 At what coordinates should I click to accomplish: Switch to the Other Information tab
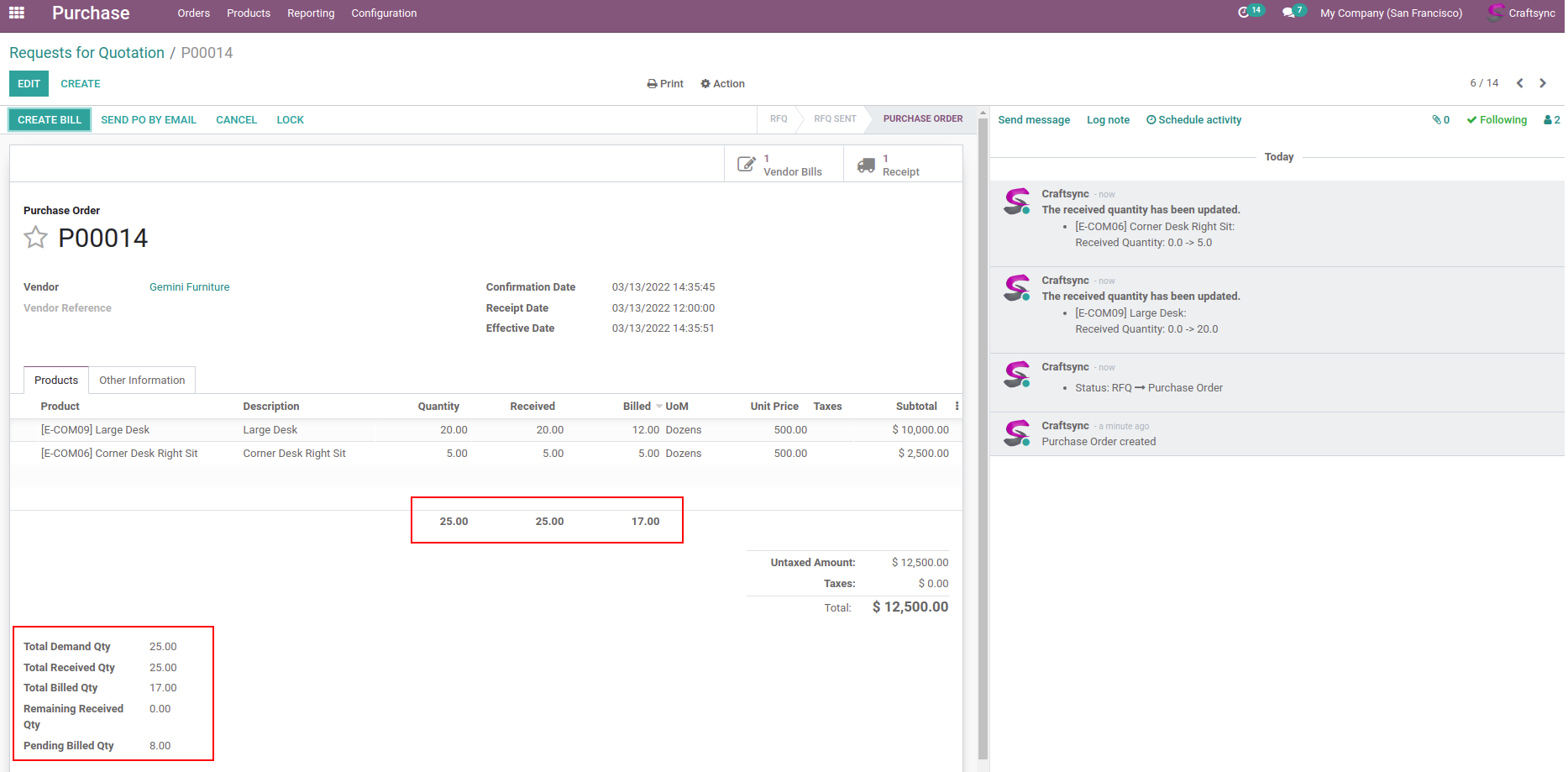[142, 381]
